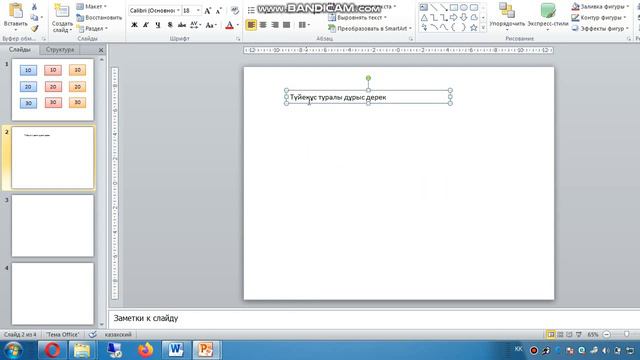The width and height of the screenshot is (640, 360).
Task: Click the Paste (Вставить) clipboard icon
Action: (x=16, y=11)
